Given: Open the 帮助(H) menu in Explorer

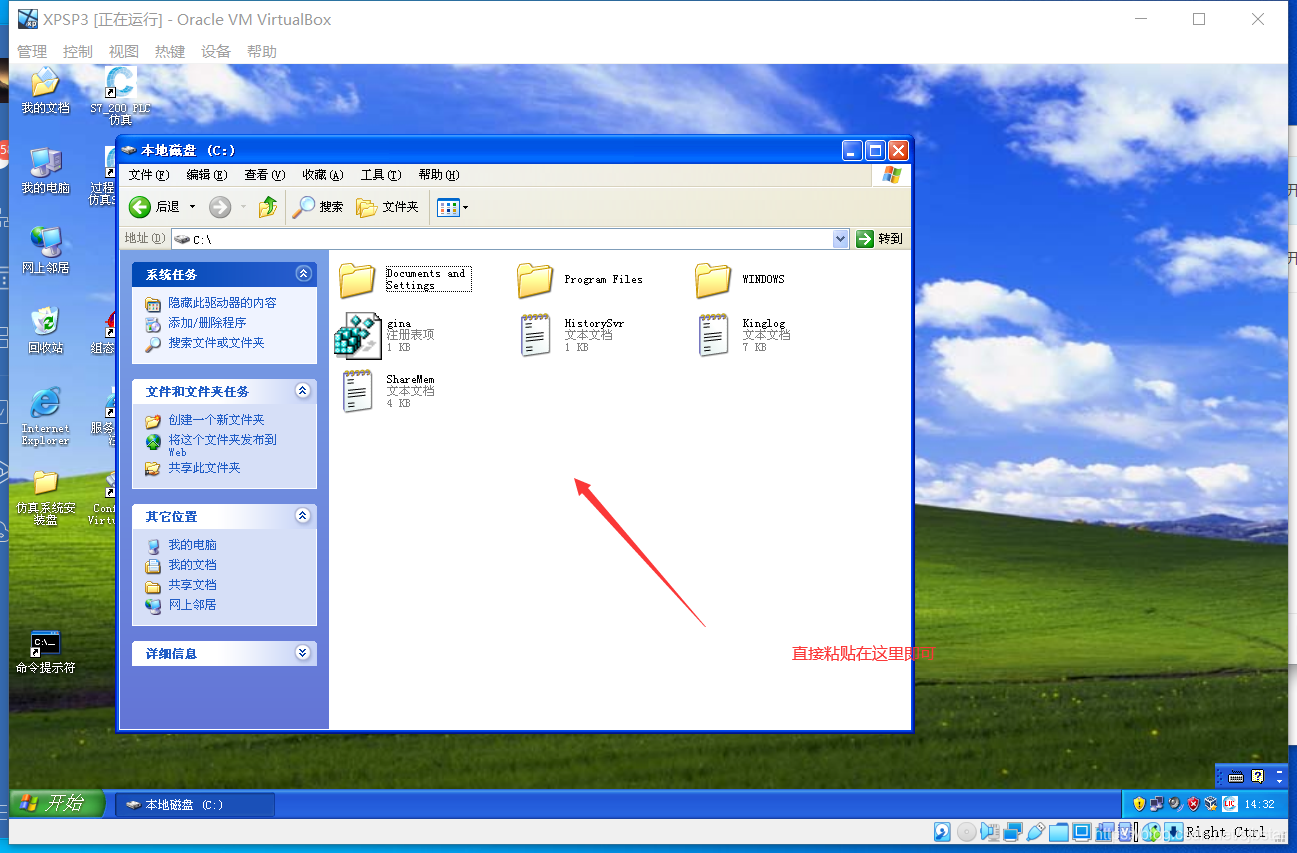Looking at the screenshot, I should [439, 175].
